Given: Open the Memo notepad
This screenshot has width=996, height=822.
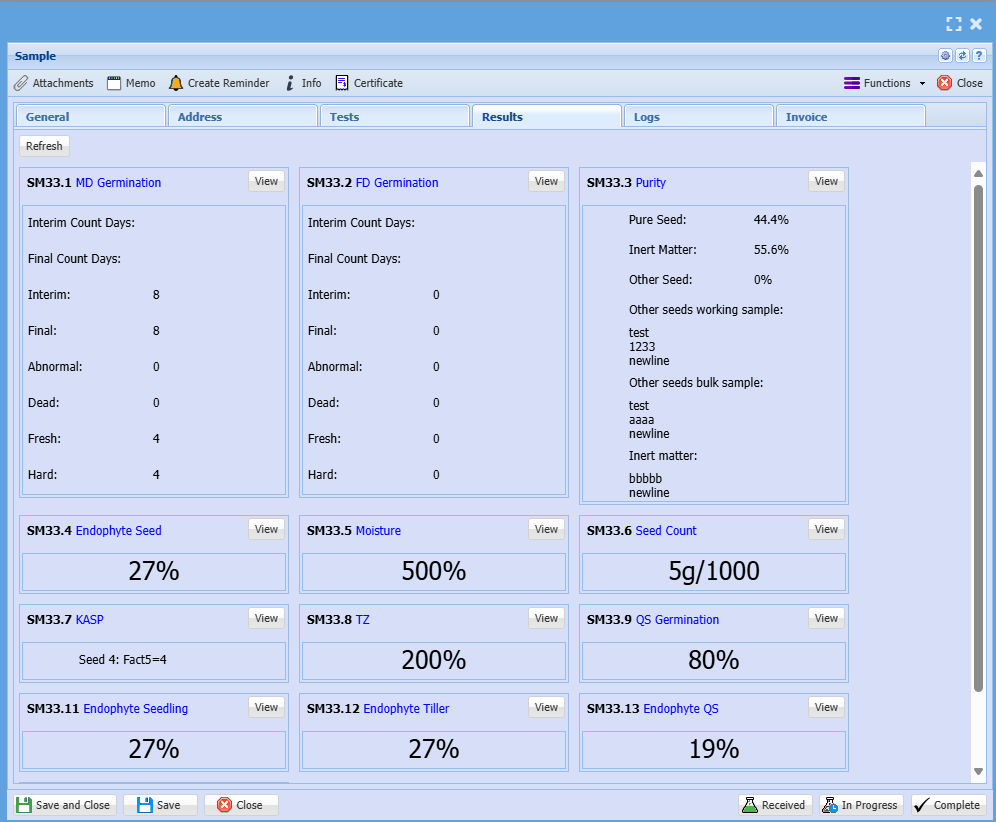Looking at the screenshot, I should click(131, 83).
